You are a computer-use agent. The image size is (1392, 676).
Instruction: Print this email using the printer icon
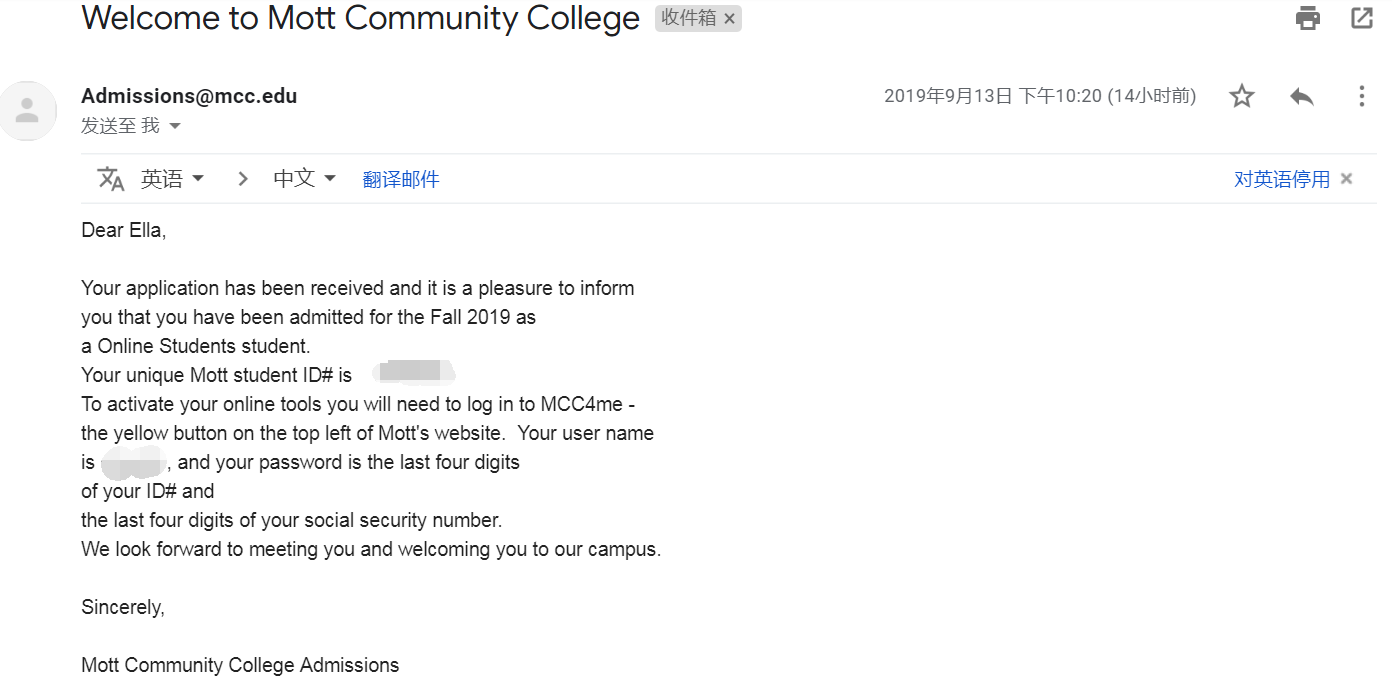1308,18
